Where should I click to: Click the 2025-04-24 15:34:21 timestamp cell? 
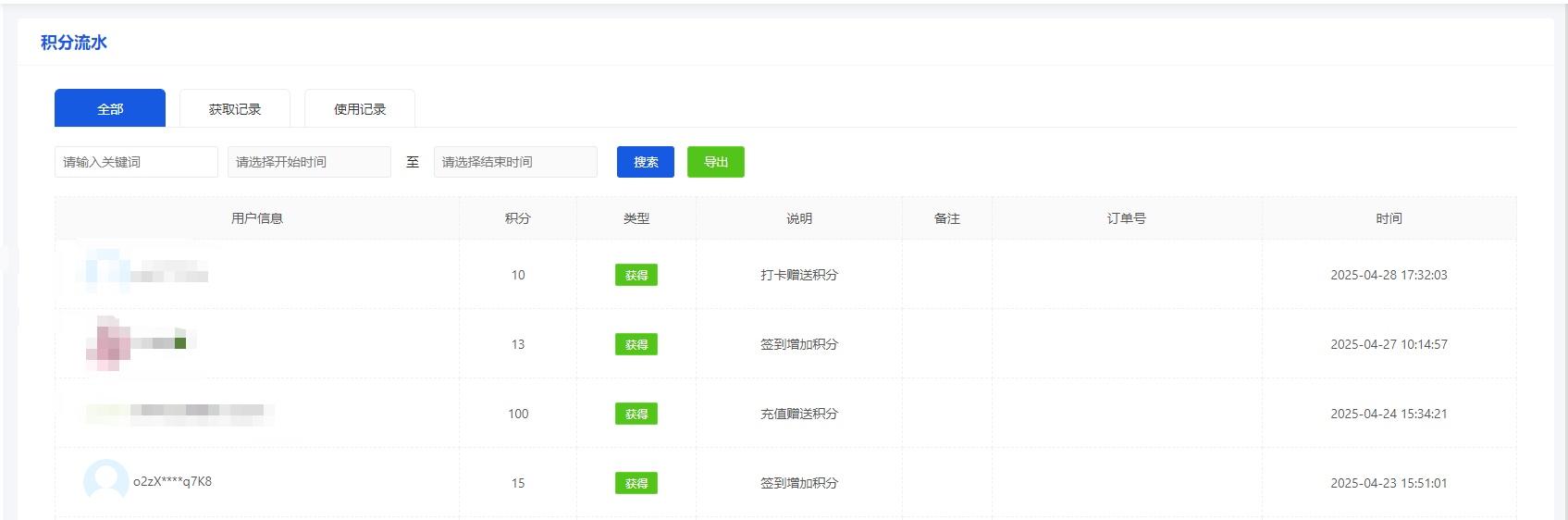(1389, 414)
